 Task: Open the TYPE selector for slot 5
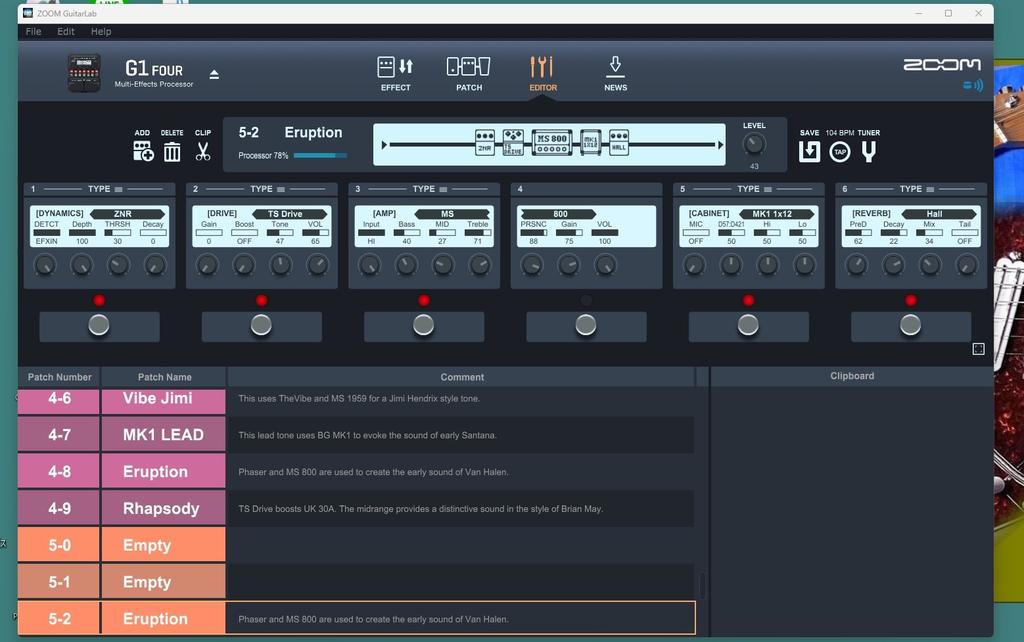[754, 189]
